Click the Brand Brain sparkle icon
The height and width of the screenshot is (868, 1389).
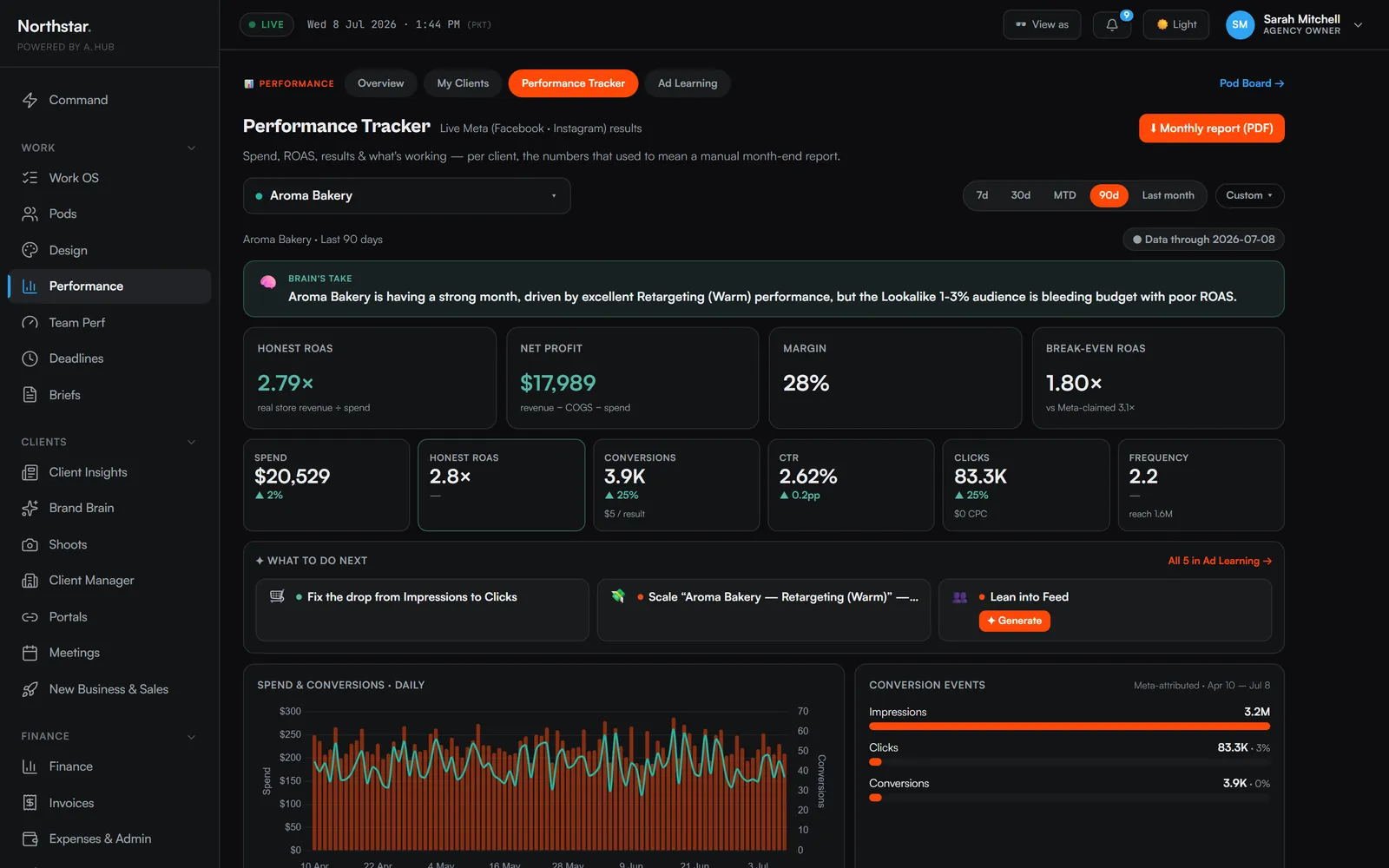pyautogui.click(x=30, y=508)
